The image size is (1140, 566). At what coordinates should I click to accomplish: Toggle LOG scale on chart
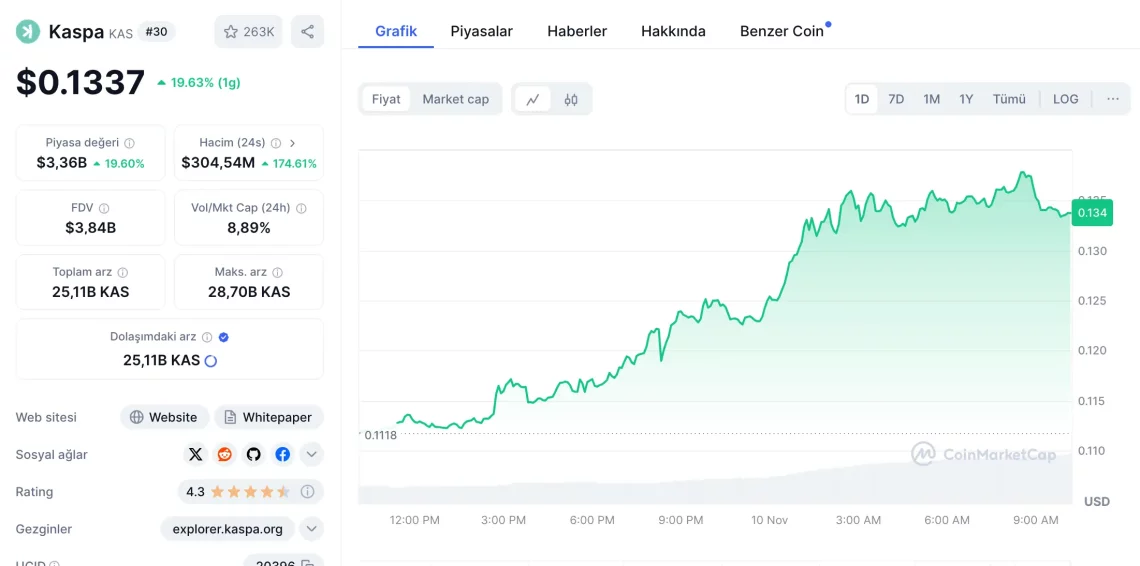coord(1066,99)
